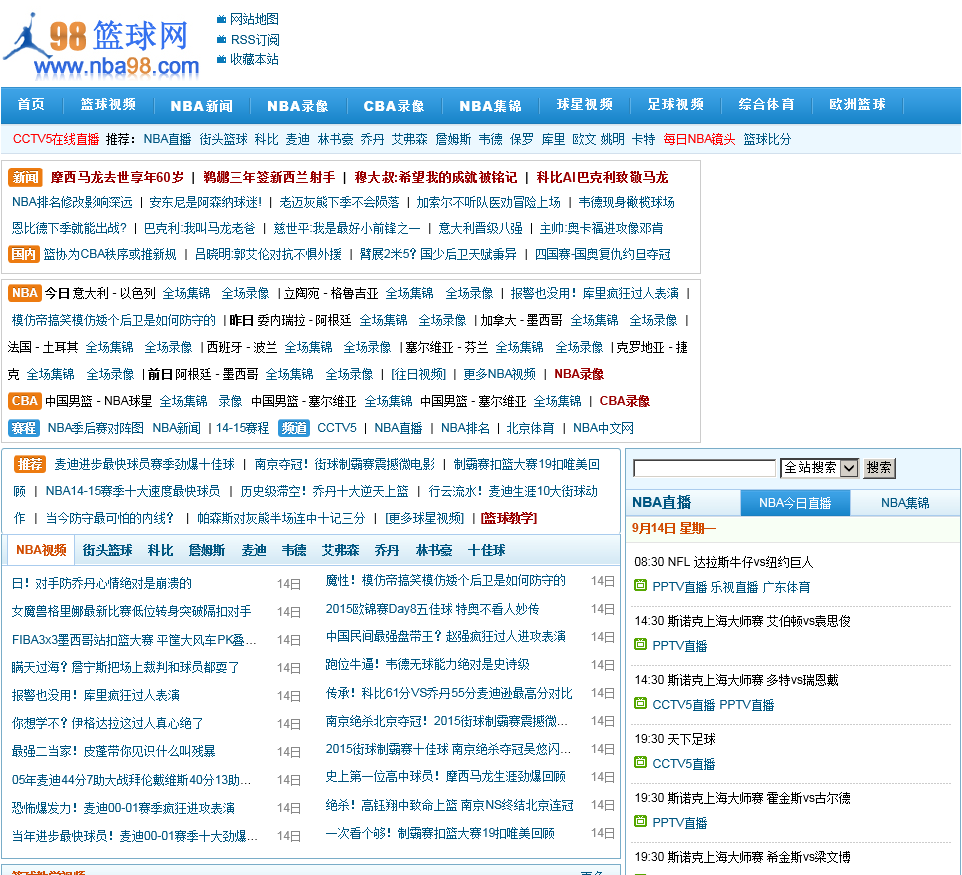Open the NBA中文网 link

click(603, 428)
